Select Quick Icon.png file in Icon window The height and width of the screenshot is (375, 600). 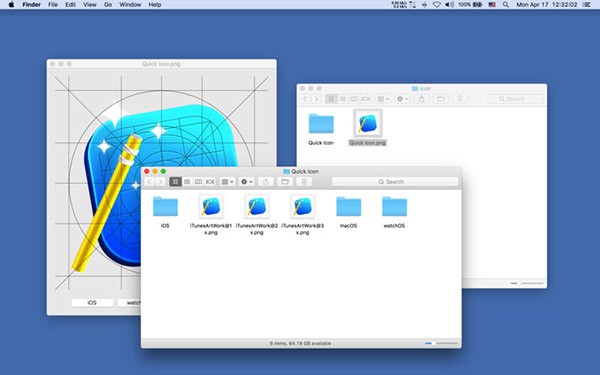click(367, 128)
